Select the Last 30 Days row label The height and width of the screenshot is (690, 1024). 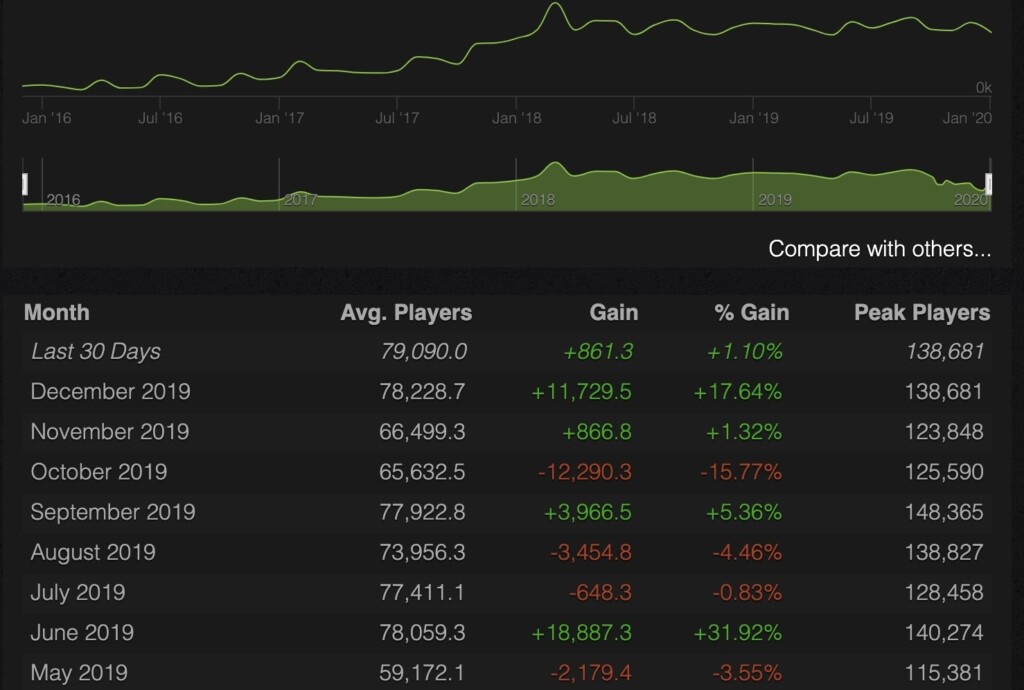click(x=95, y=351)
